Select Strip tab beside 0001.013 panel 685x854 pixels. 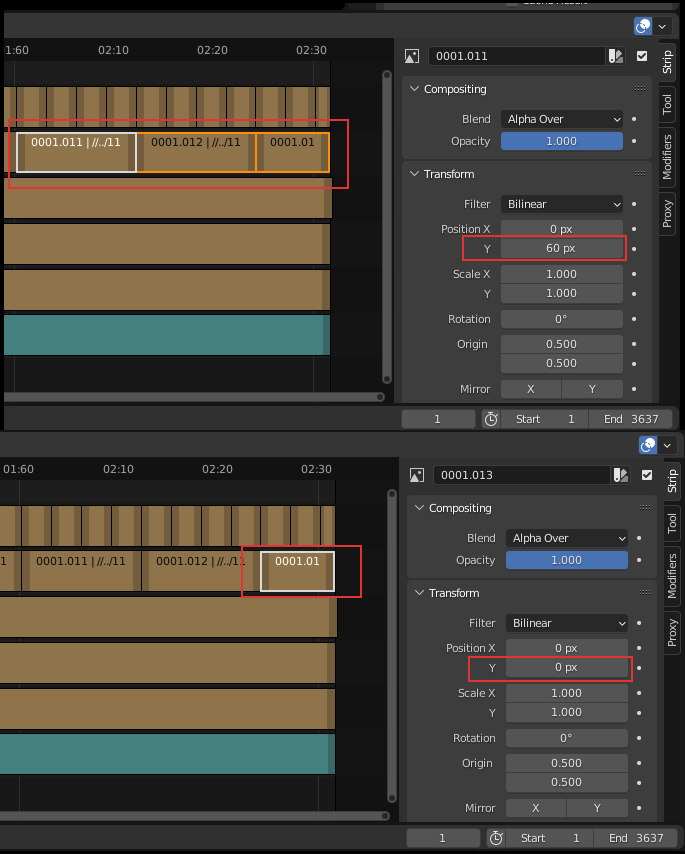pyautogui.click(x=672, y=480)
